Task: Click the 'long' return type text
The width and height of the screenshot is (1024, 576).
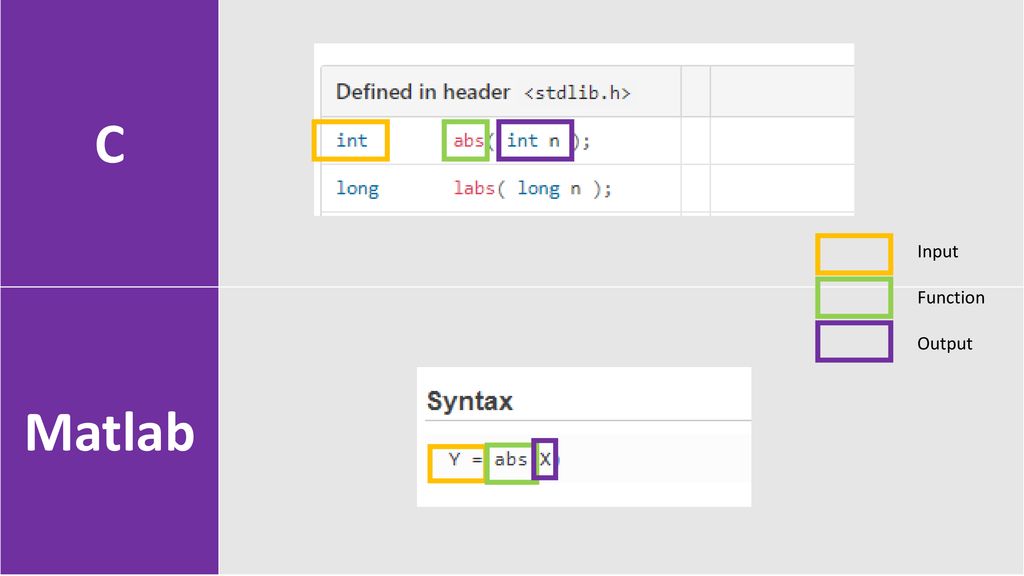Action: coord(357,188)
